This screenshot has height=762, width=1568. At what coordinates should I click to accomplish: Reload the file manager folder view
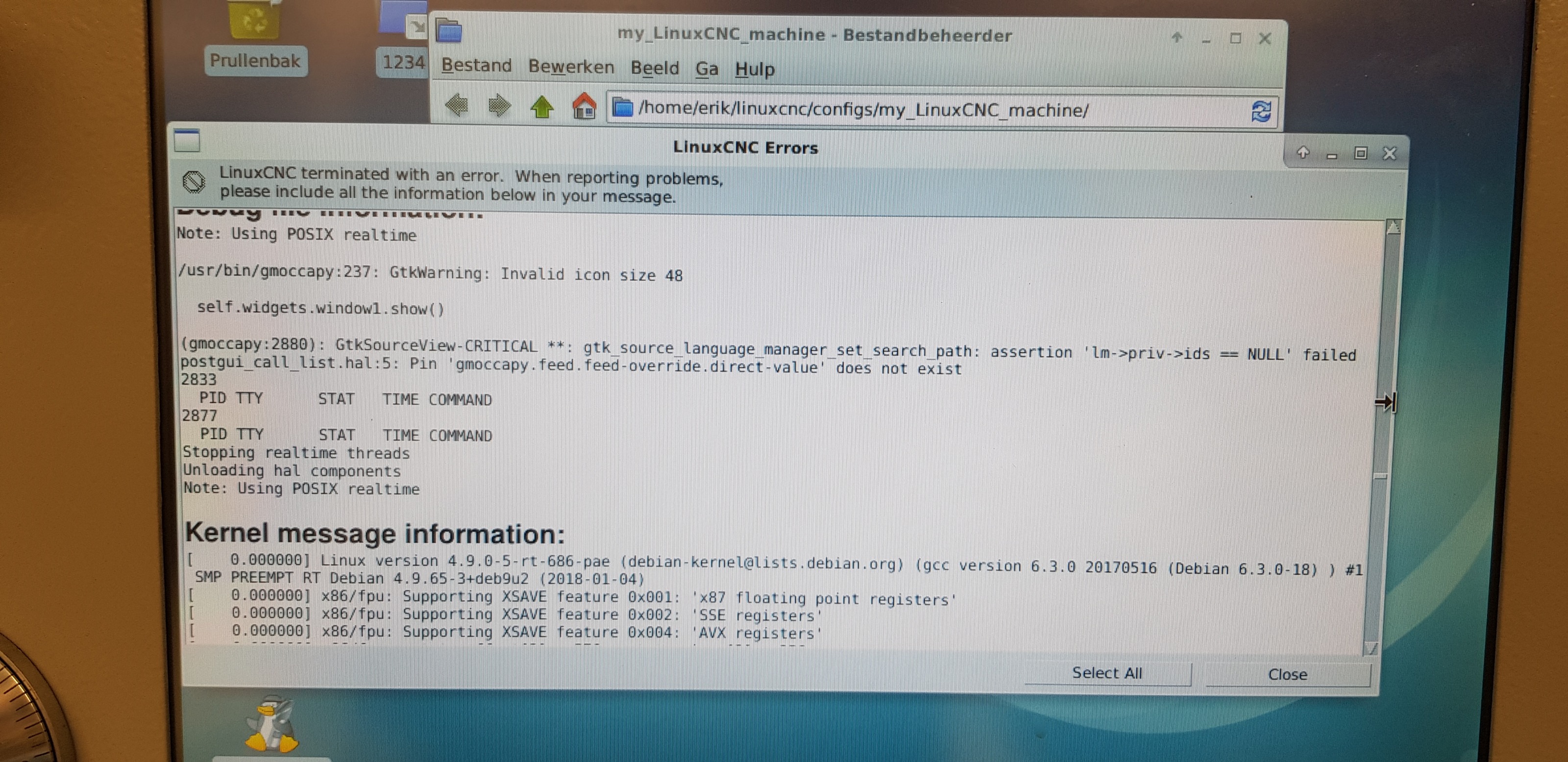(x=1261, y=112)
